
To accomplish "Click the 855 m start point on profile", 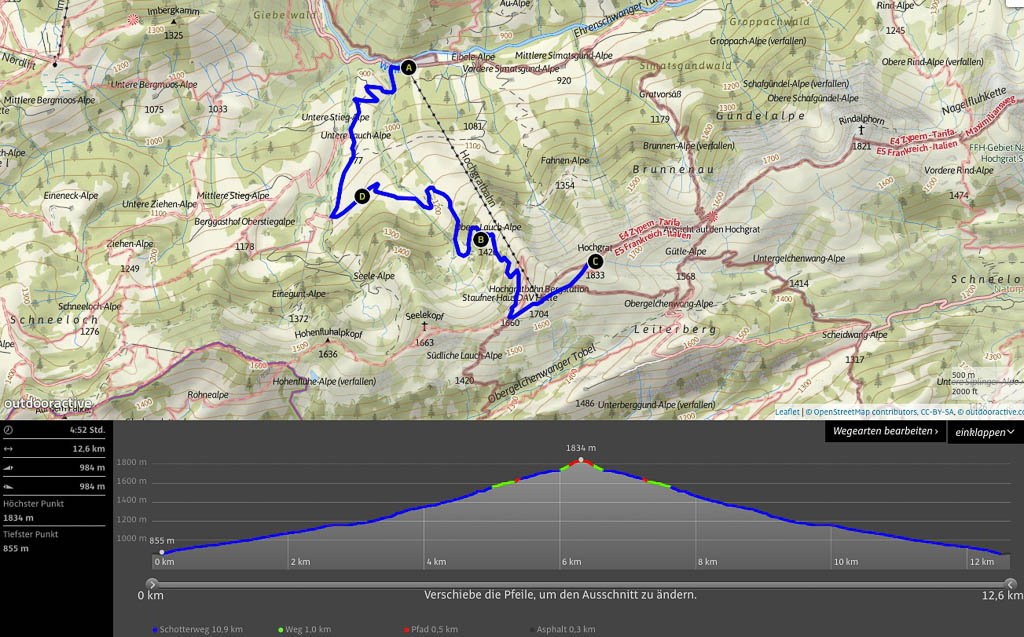I will pos(162,552).
